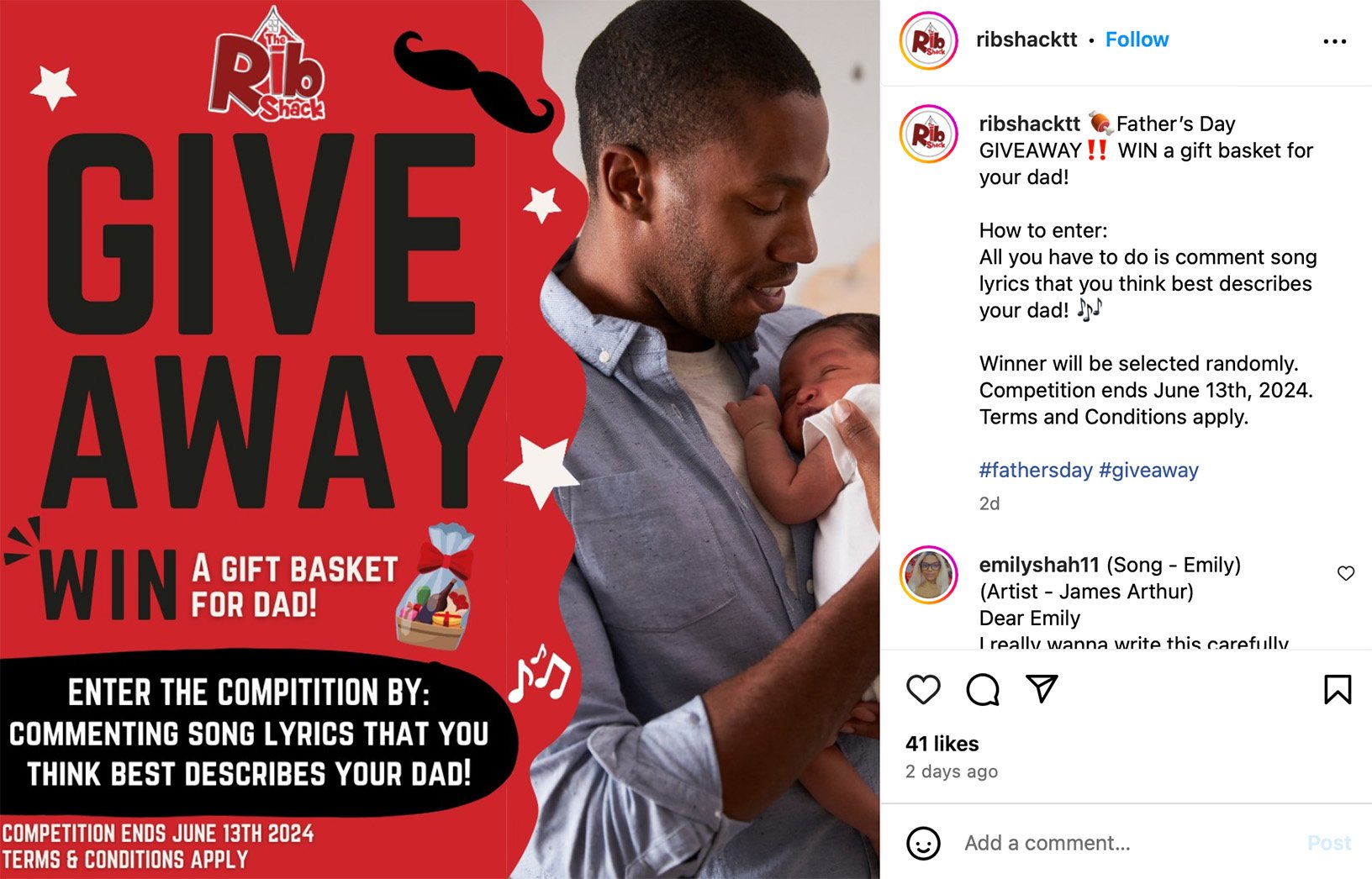Open emilyshah11 username link

pyautogui.click(x=1039, y=565)
